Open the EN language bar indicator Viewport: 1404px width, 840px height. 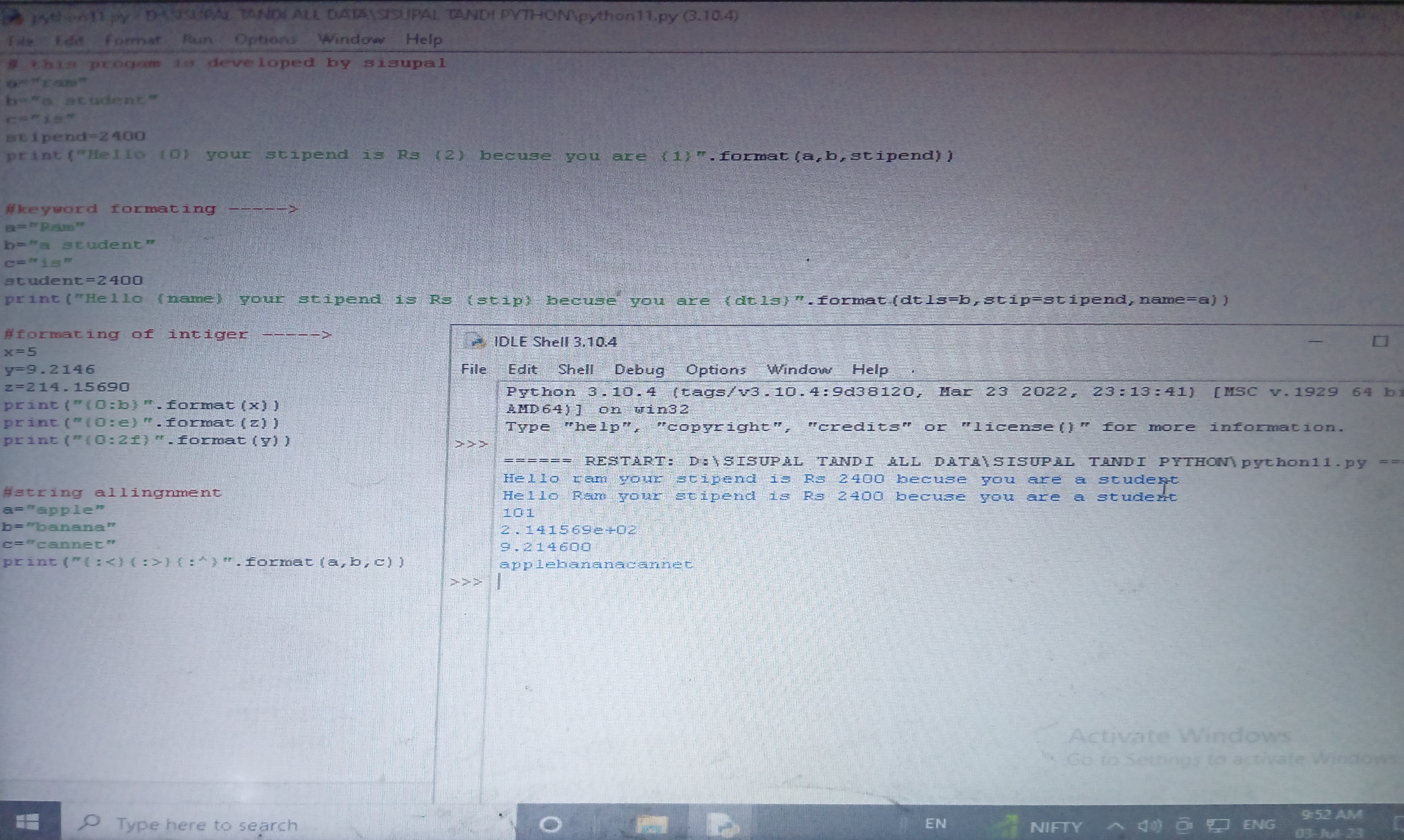(x=935, y=824)
